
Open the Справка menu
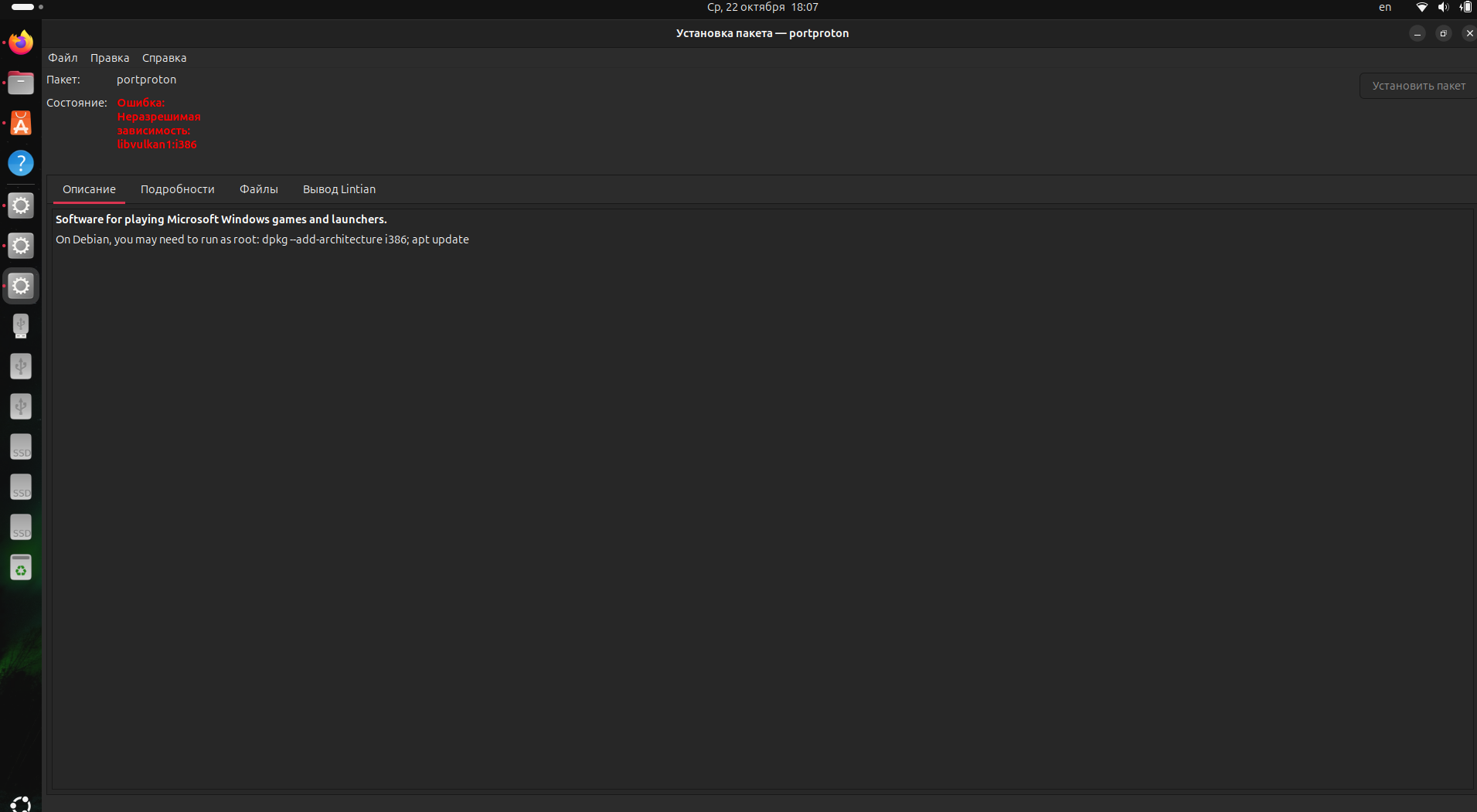point(164,58)
